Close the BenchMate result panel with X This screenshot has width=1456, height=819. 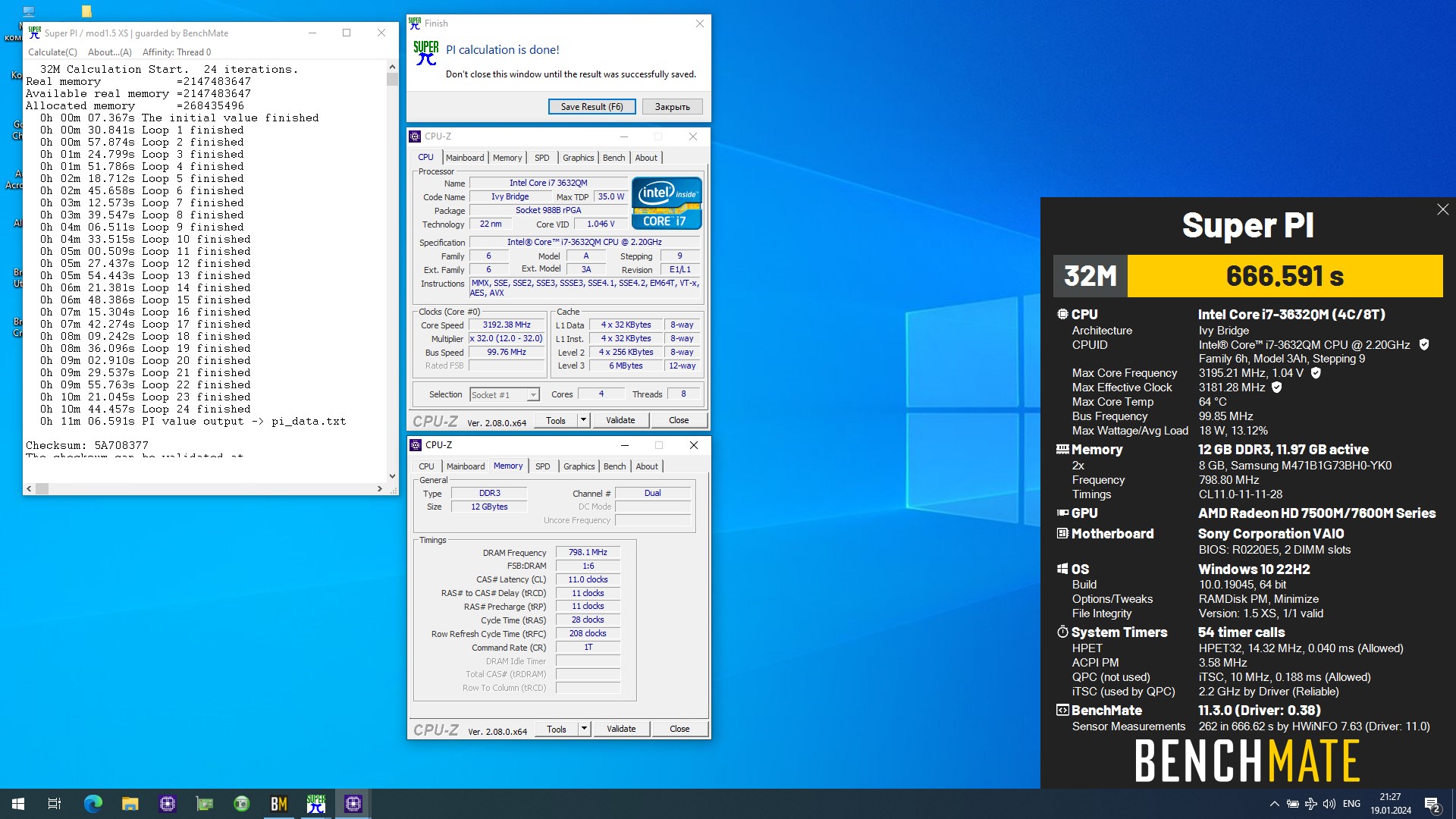coord(1442,209)
